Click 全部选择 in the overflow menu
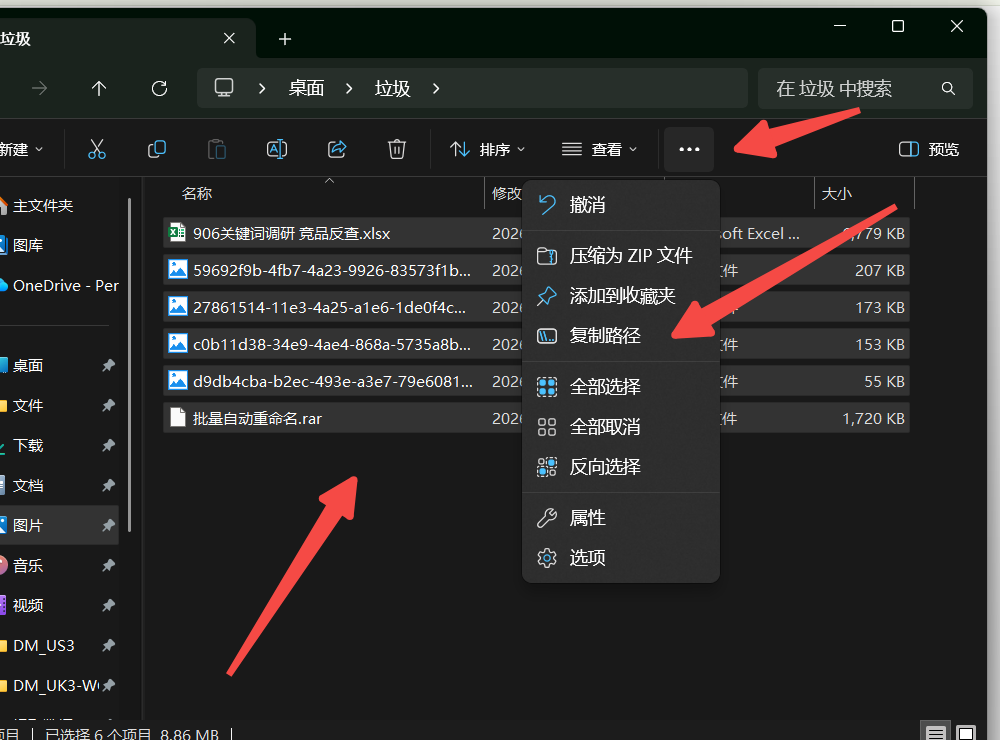 (x=605, y=387)
